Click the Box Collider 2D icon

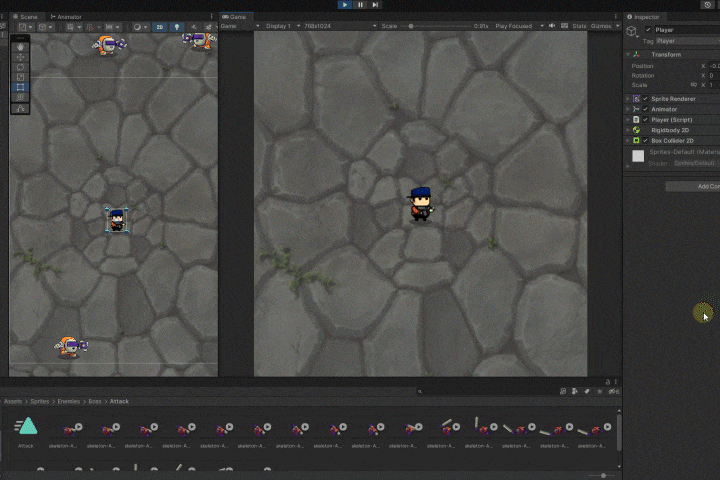636,141
